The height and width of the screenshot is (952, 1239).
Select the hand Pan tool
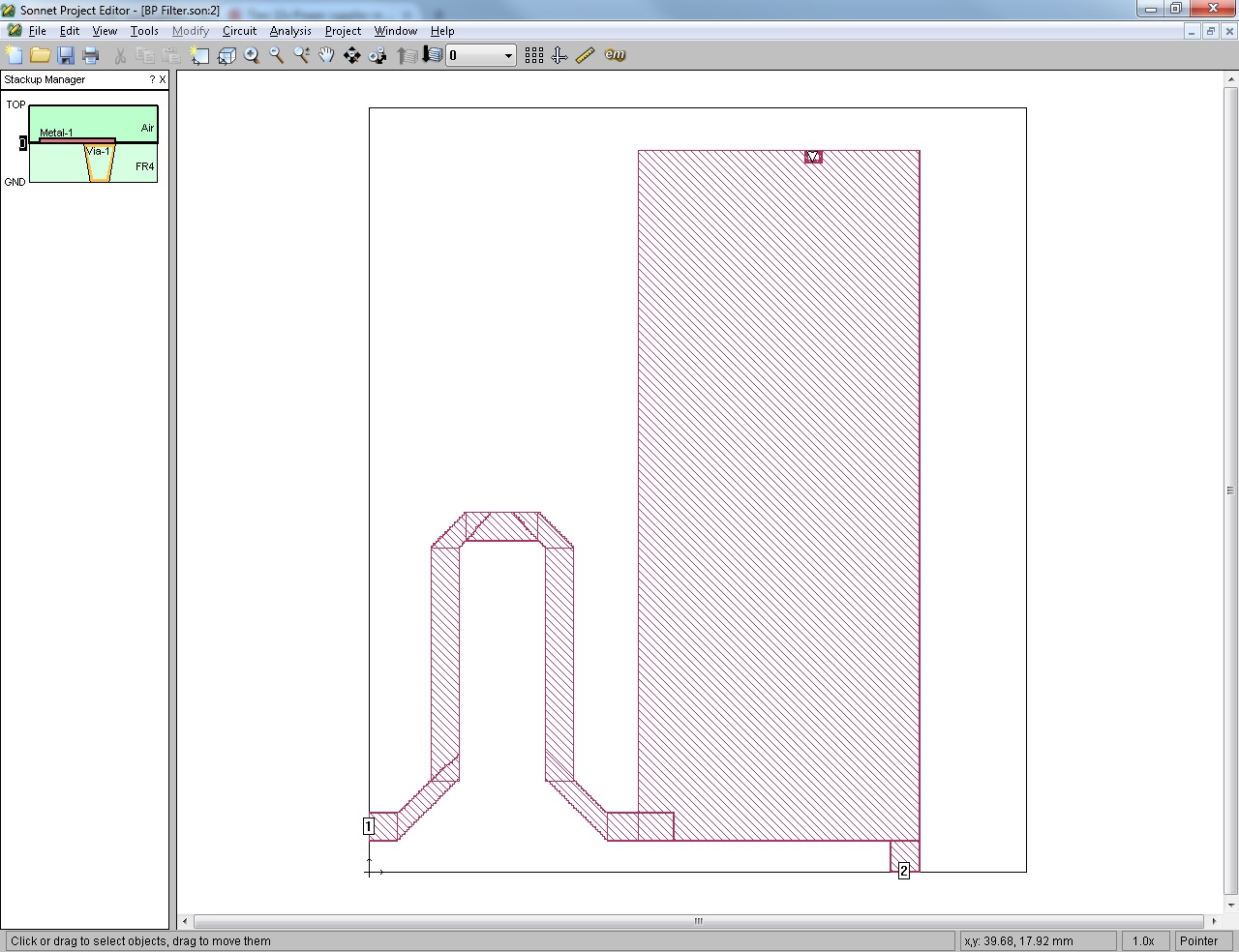[326, 55]
